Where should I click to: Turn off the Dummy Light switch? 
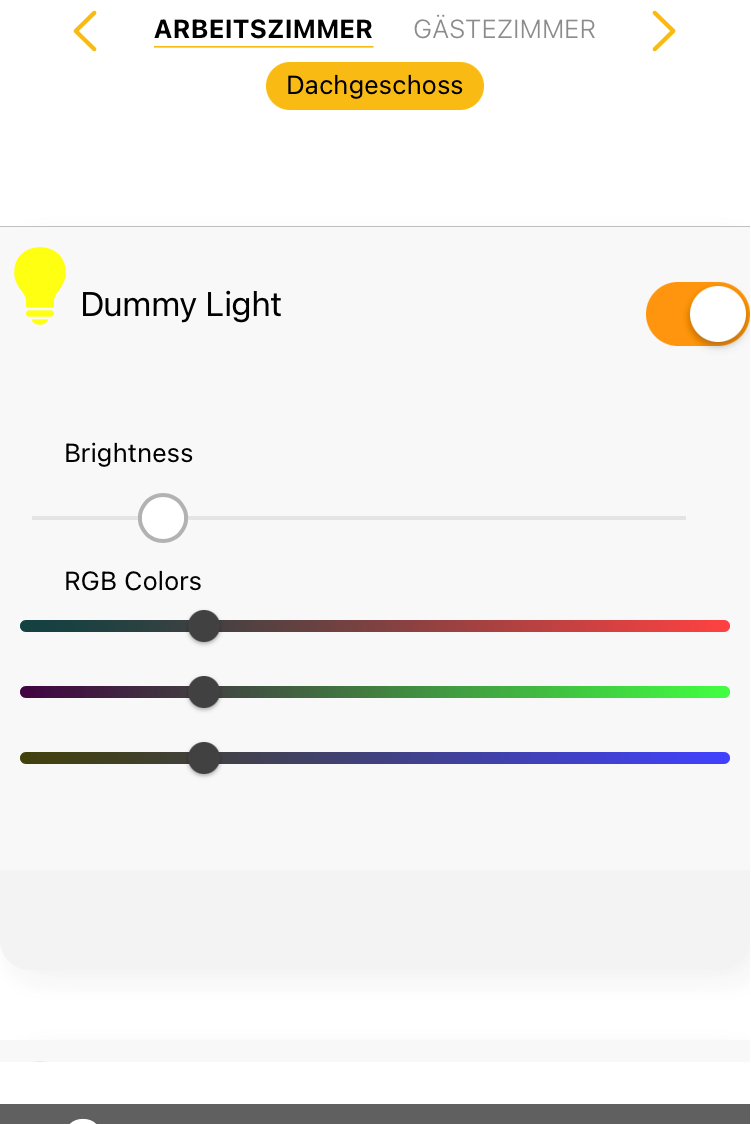pos(697,314)
